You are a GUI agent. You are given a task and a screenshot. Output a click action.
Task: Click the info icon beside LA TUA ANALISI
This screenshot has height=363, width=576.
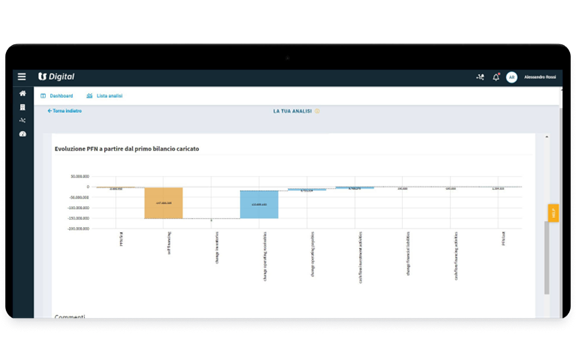tap(317, 111)
